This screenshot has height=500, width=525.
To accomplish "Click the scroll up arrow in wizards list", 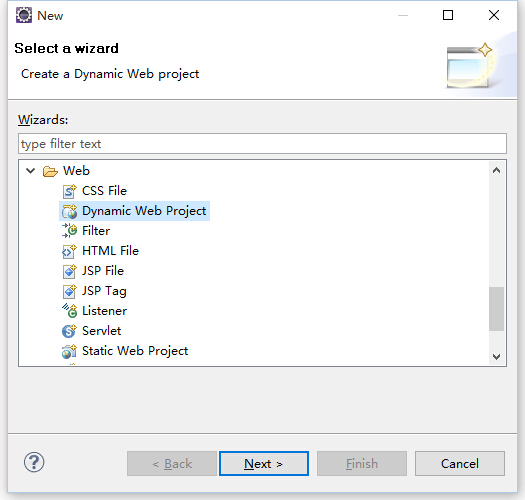I will coord(497,170).
